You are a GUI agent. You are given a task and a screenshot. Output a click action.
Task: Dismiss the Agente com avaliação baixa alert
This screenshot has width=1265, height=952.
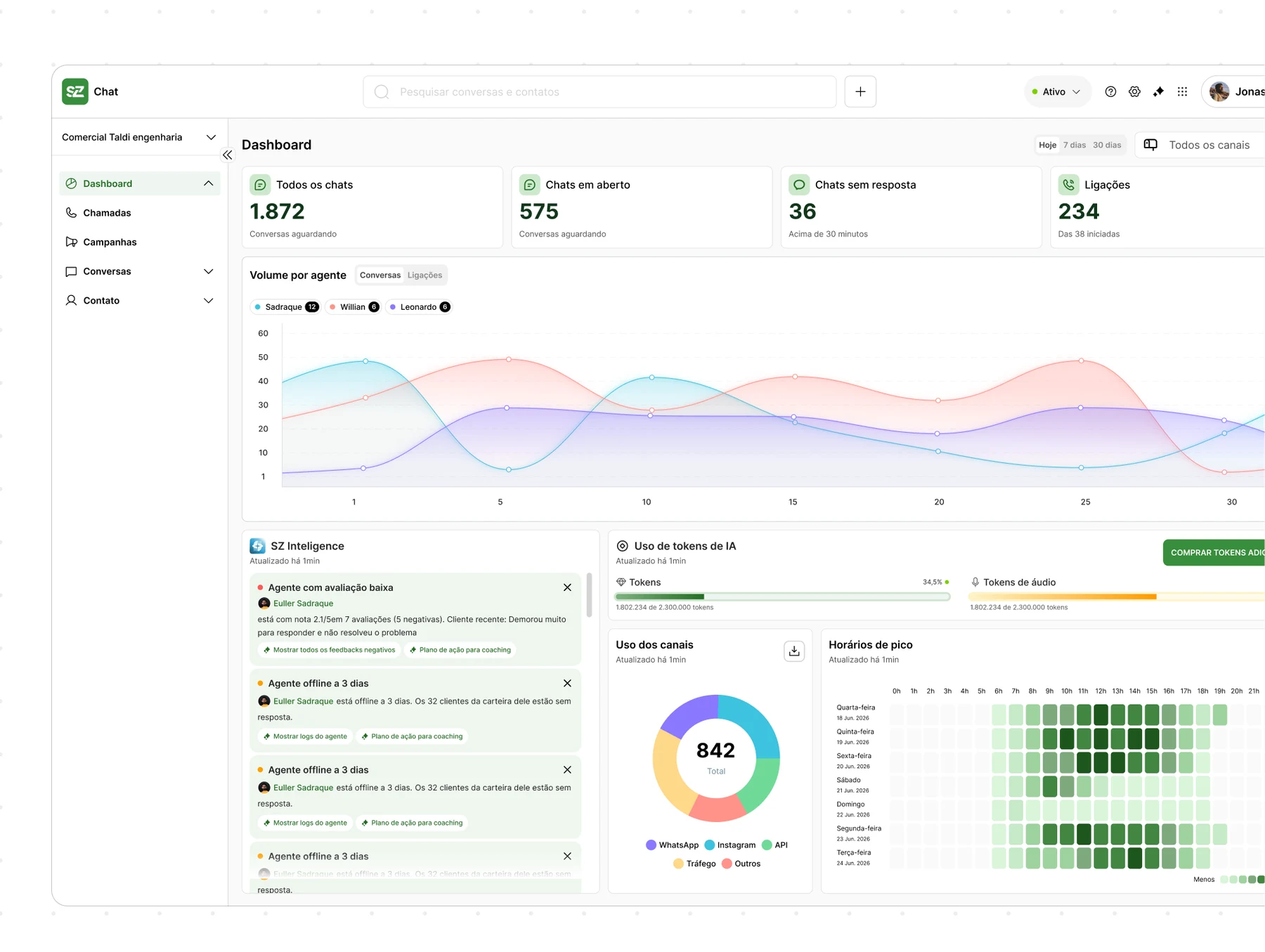tap(567, 587)
